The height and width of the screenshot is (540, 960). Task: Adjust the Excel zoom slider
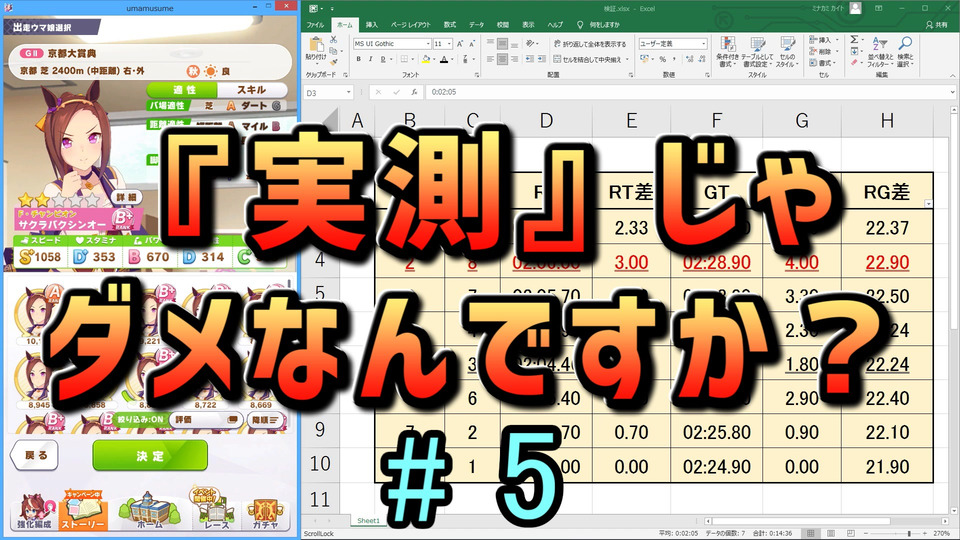(x=909, y=533)
